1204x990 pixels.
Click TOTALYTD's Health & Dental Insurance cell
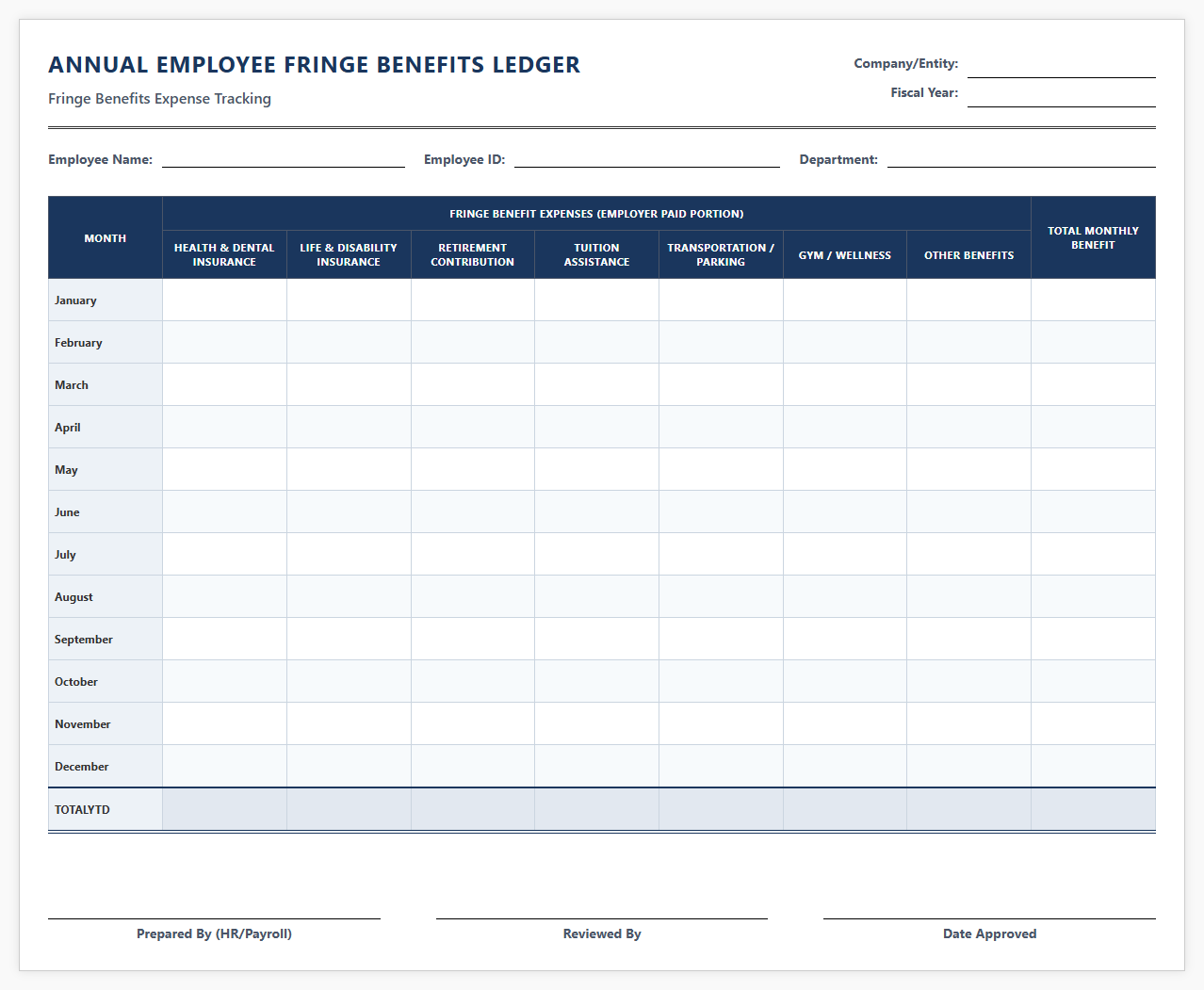[x=224, y=809]
